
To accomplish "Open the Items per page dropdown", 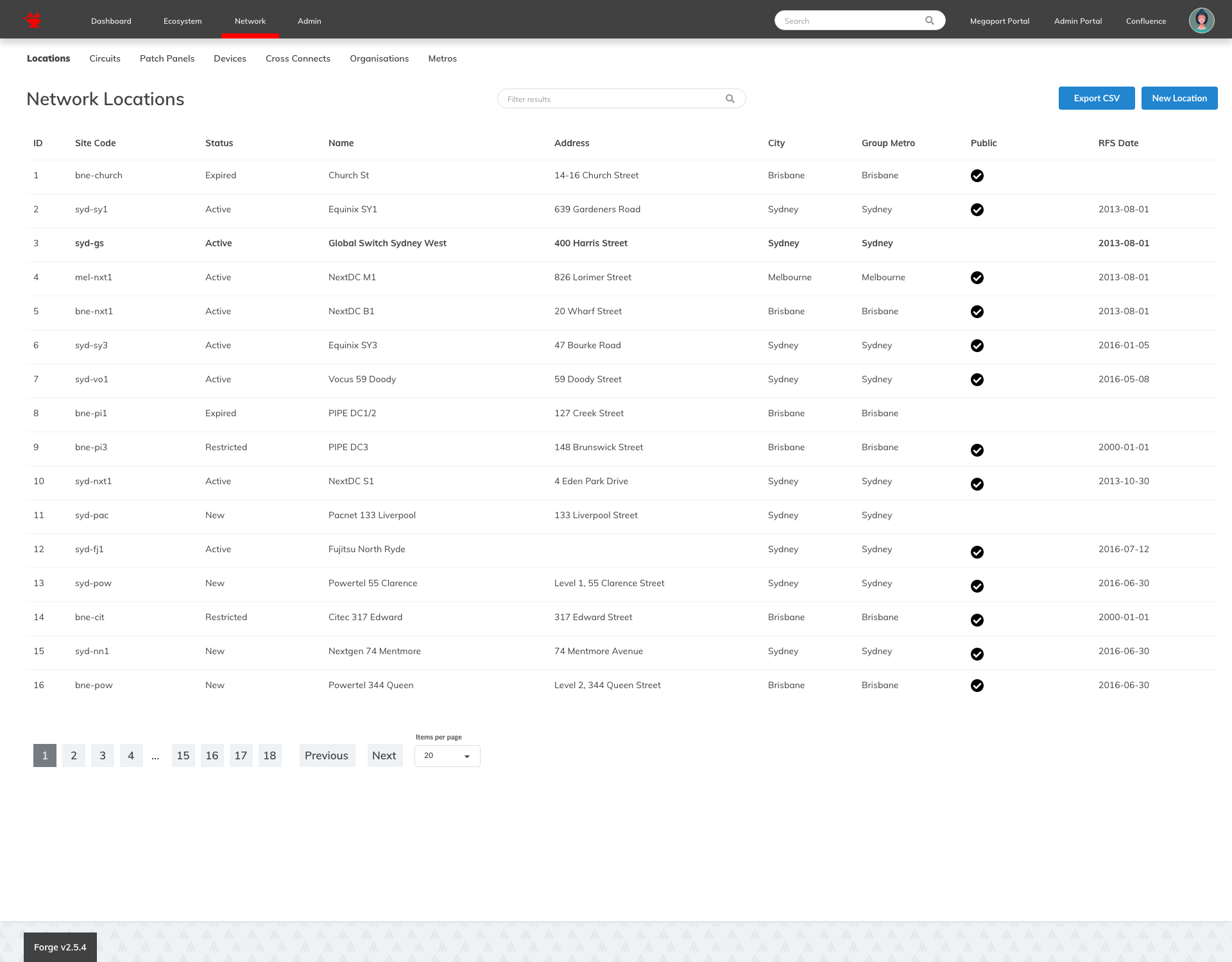I will click(x=447, y=756).
